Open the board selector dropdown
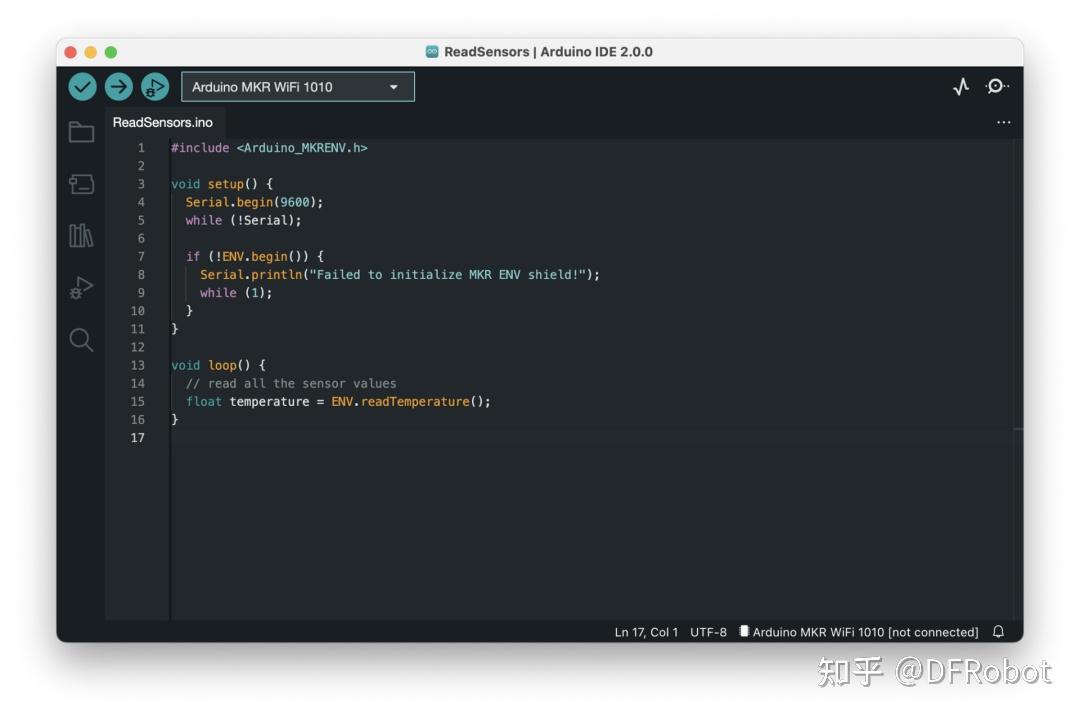This screenshot has width=1080, height=717. (x=295, y=86)
